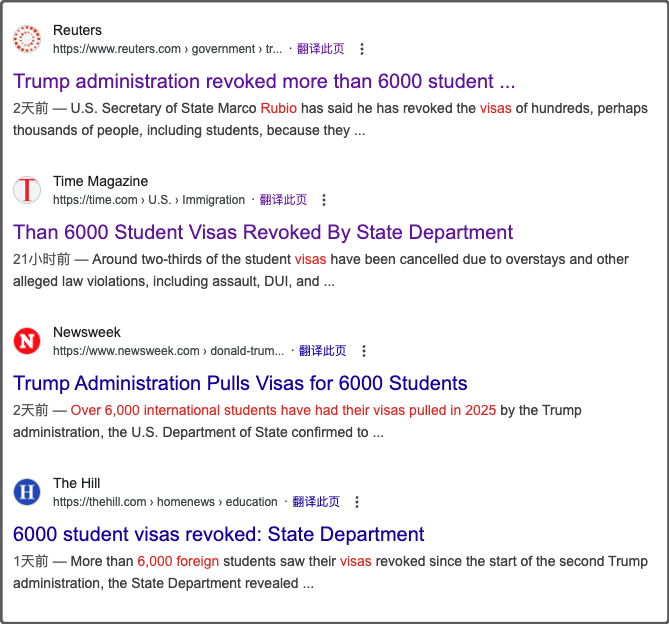This screenshot has width=669, height=624.
Task: Click The Hill blue H favicon
Action: [x=27, y=492]
